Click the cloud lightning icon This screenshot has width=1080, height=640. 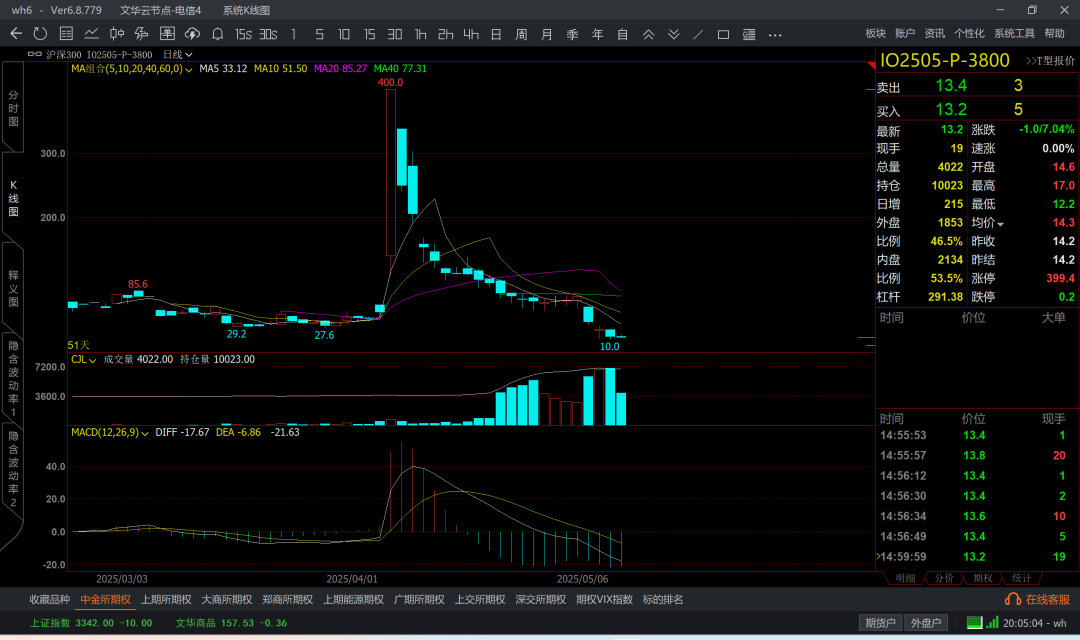[192, 34]
